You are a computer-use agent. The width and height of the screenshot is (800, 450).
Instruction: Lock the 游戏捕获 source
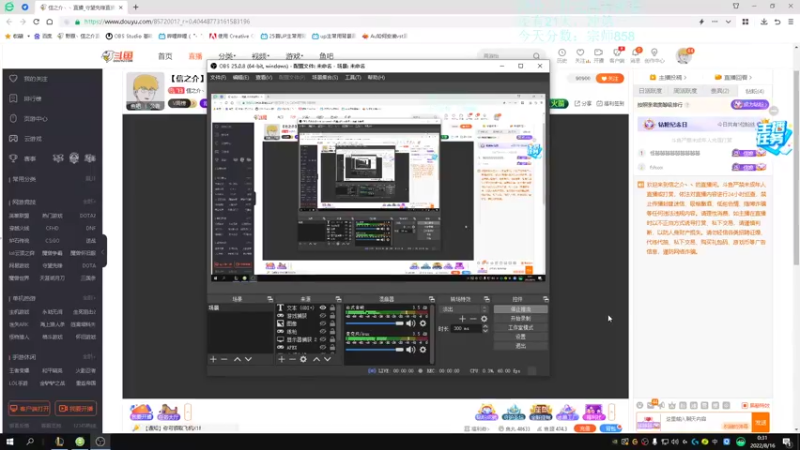pos(332,316)
